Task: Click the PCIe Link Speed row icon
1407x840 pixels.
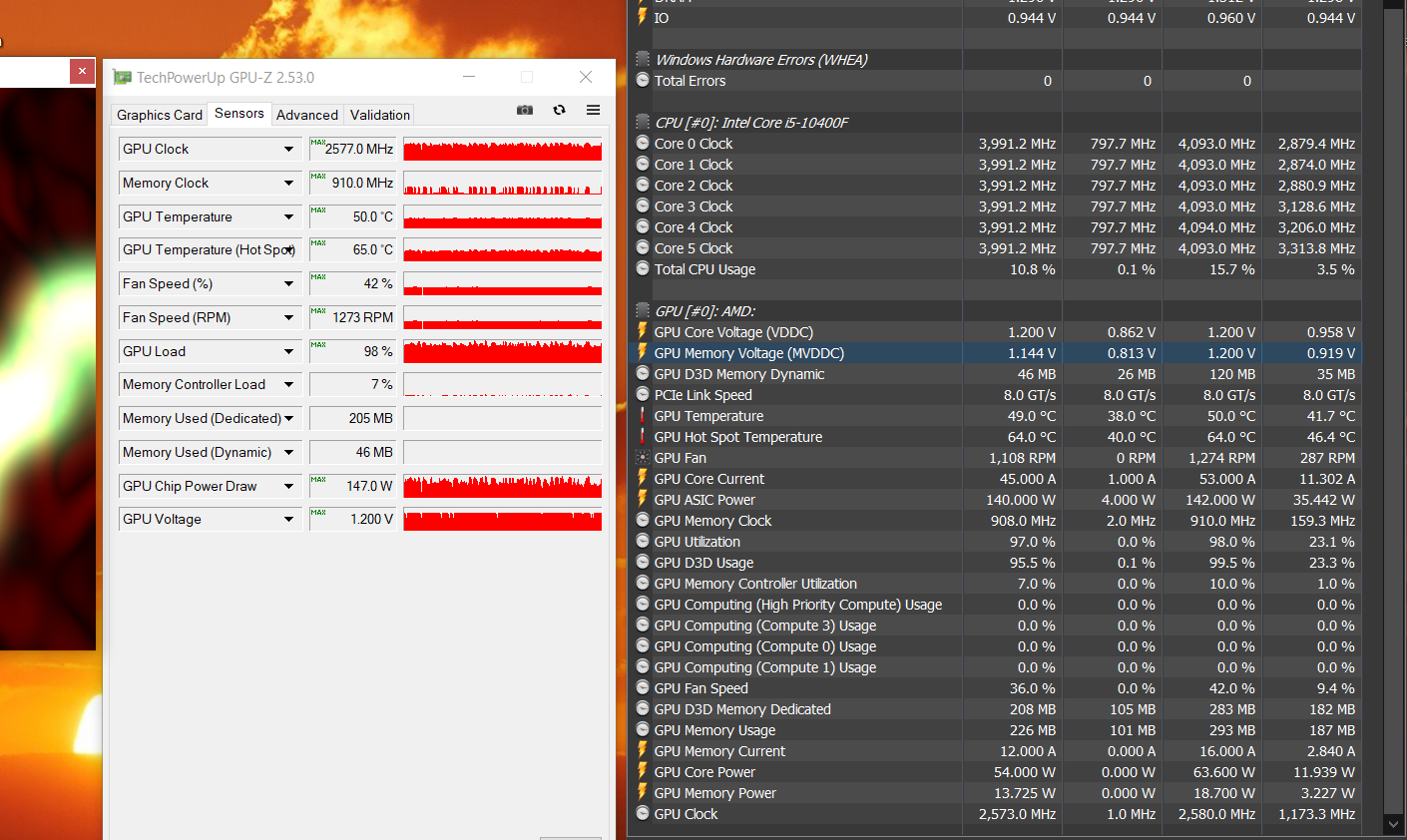Action: point(643,395)
